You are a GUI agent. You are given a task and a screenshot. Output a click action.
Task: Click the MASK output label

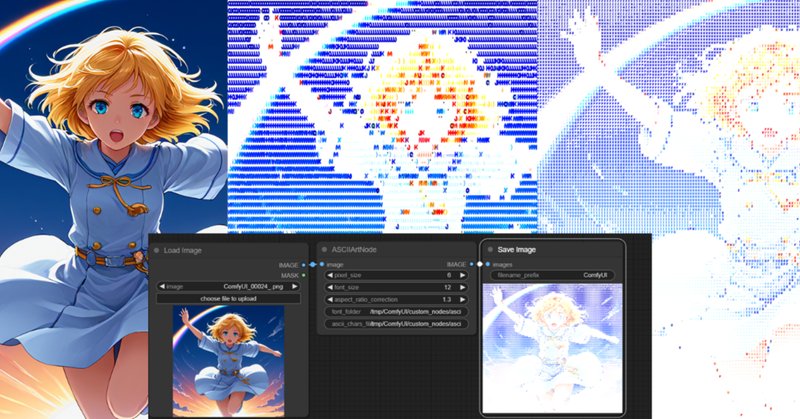pyautogui.click(x=290, y=276)
